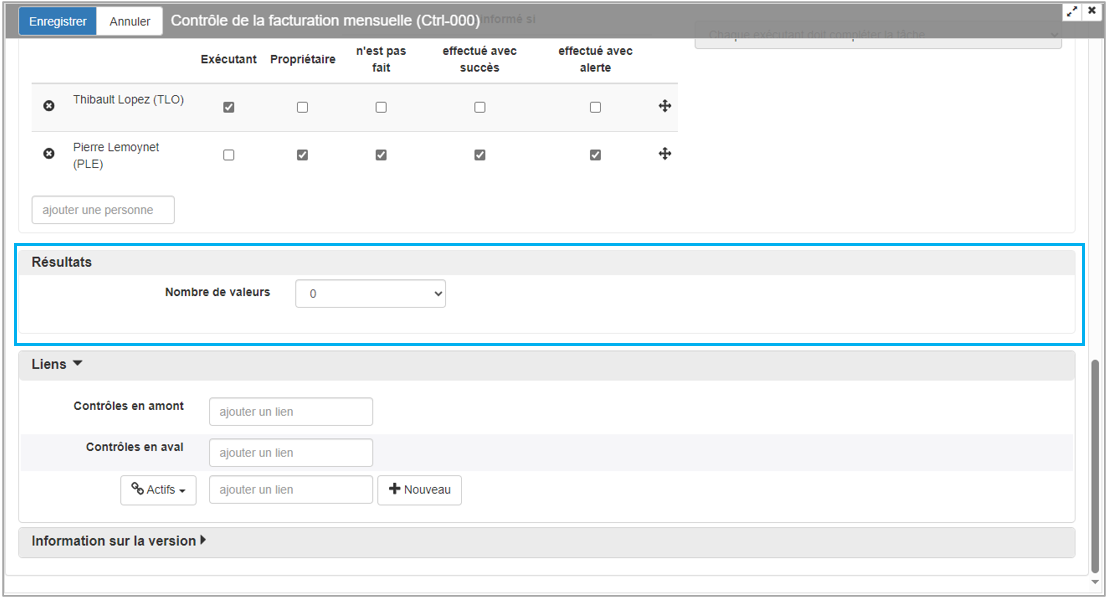Close the dialog with the X icon
1110x600 pixels.
click(1092, 10)
